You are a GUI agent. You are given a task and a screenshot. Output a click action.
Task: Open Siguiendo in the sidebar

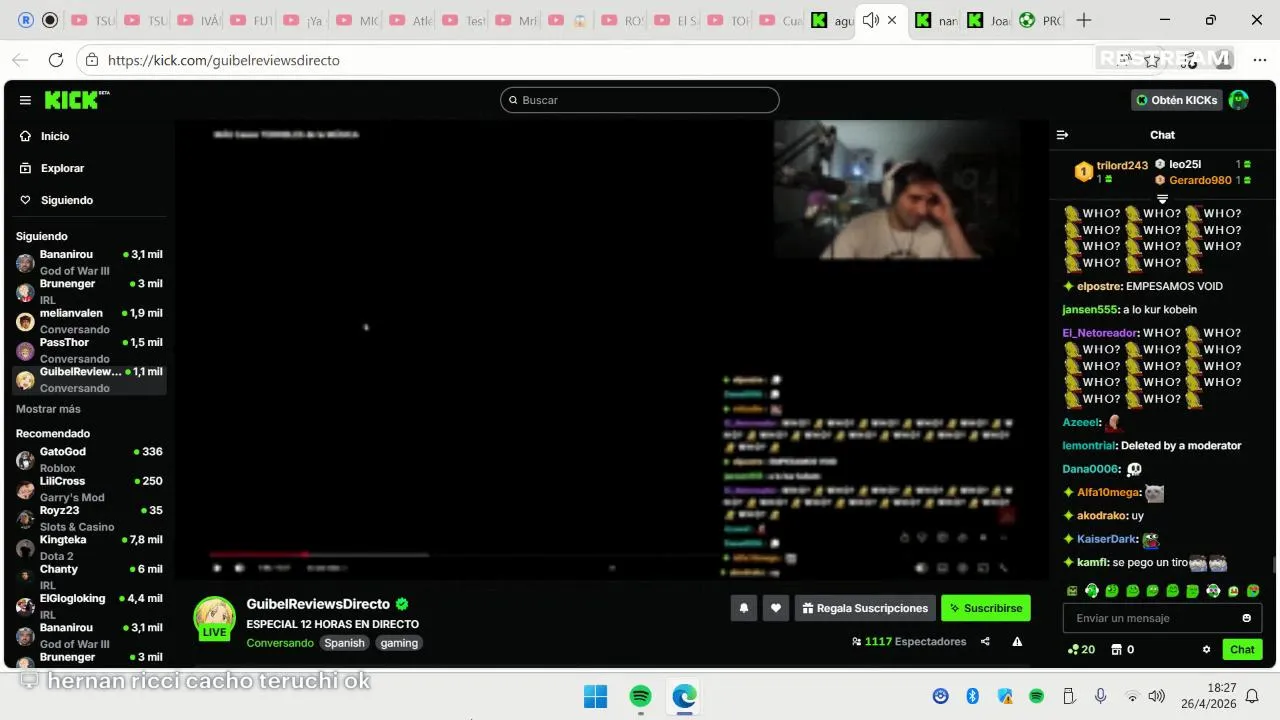click(67, 200)
